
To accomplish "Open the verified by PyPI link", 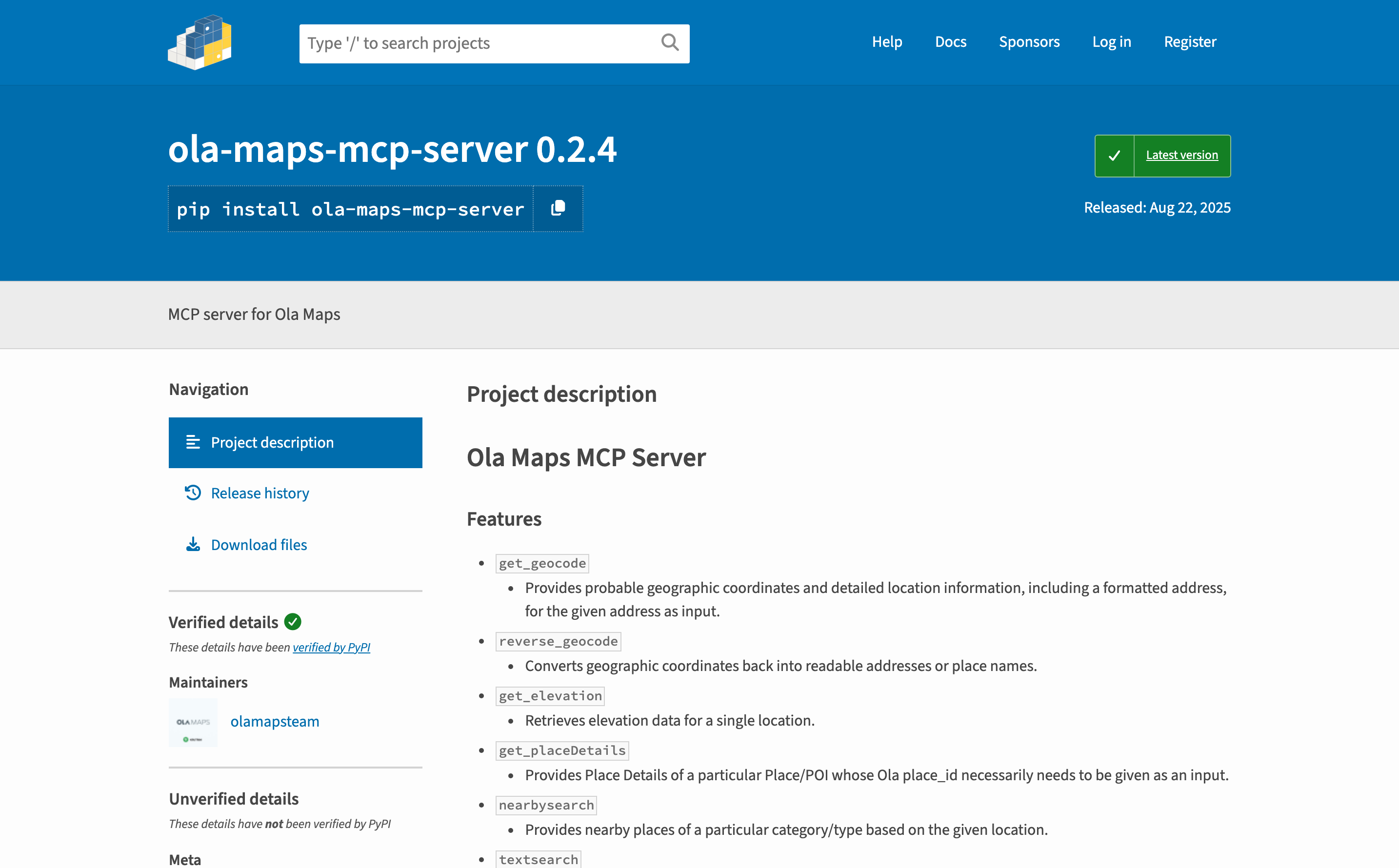I will (x=331, y=647).
